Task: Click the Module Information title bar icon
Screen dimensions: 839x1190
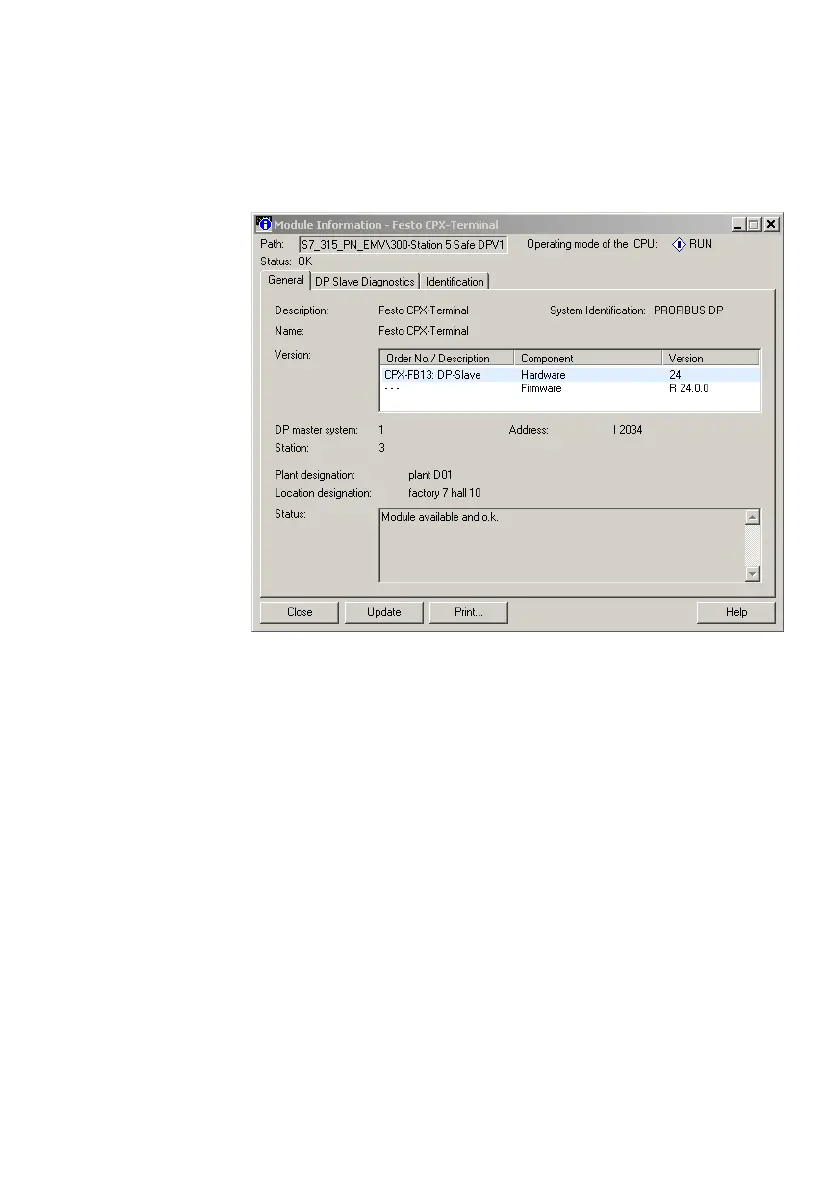Action: 263,224
